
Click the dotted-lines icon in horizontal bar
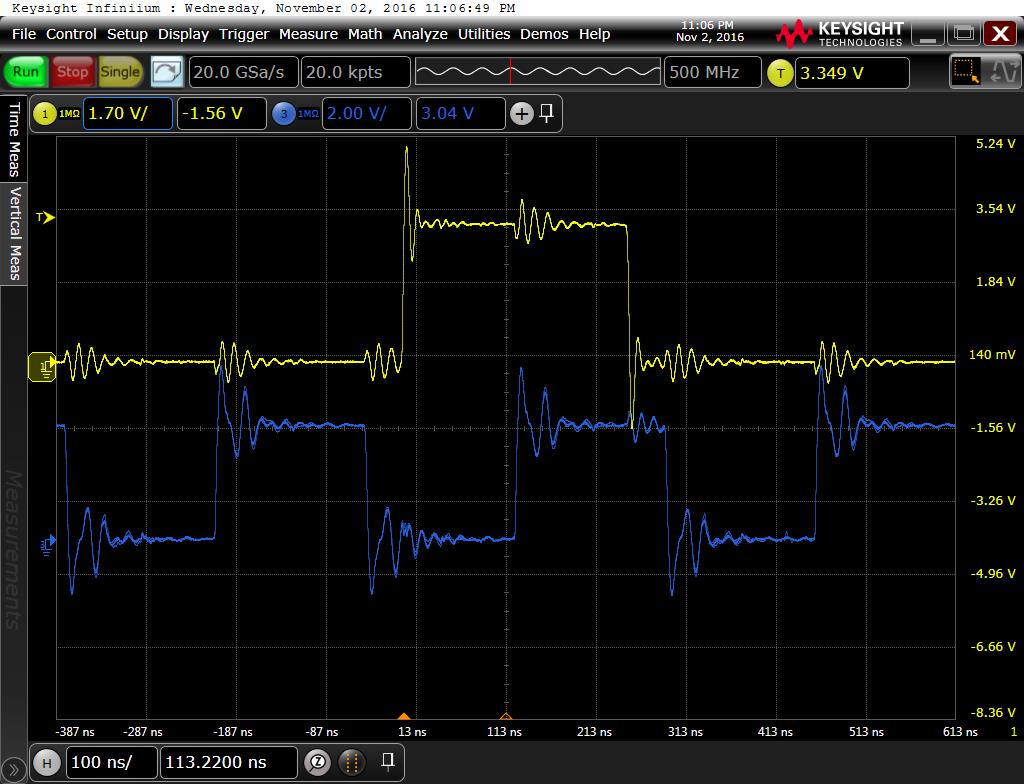tap(351, 762)
